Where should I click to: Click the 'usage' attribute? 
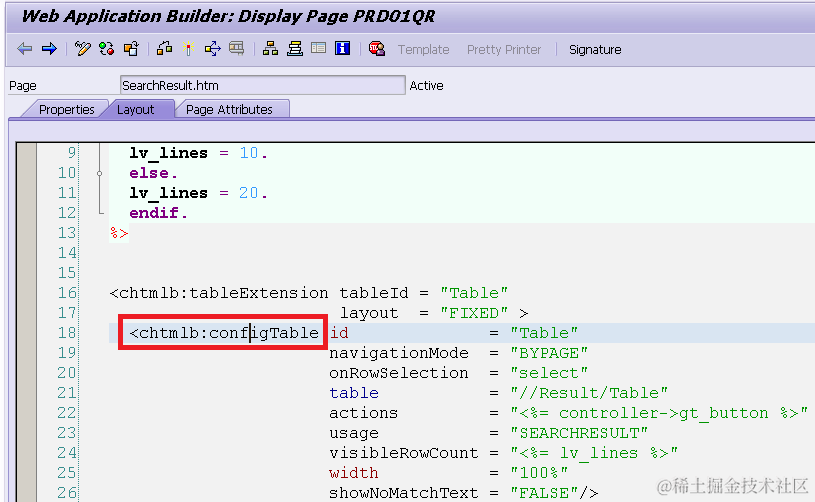tap(353, 433)
